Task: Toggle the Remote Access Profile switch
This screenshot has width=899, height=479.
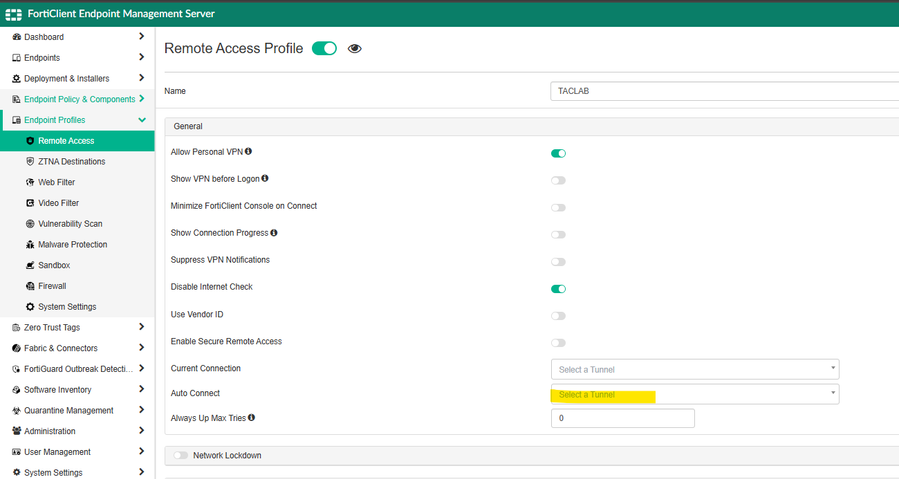Action: [325, 49]
